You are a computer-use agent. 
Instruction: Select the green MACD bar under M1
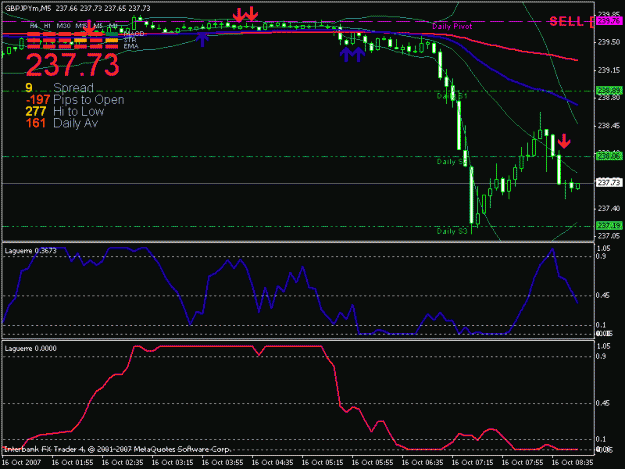point(112,34)
